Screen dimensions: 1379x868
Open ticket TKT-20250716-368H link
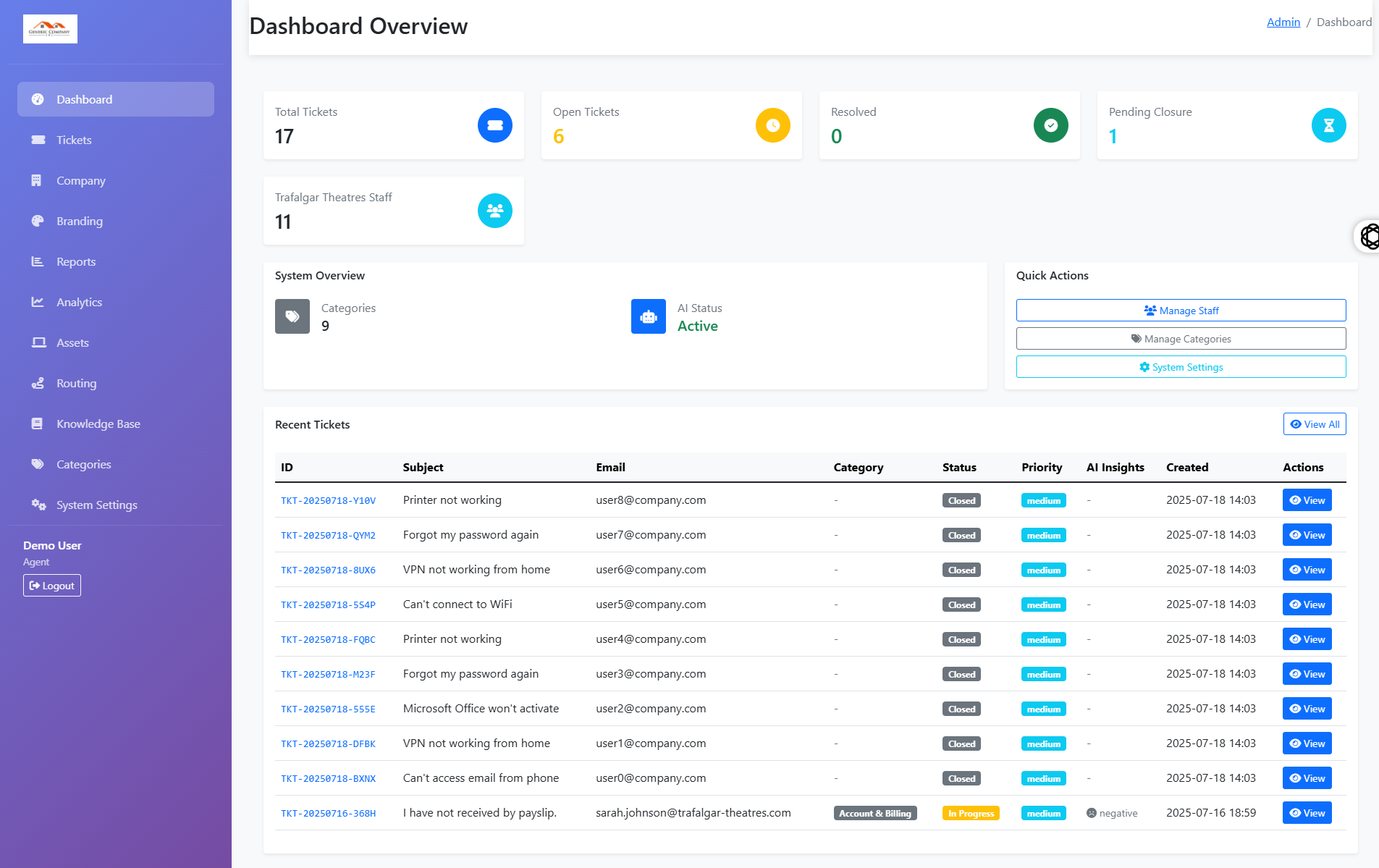tap(328, 813)
